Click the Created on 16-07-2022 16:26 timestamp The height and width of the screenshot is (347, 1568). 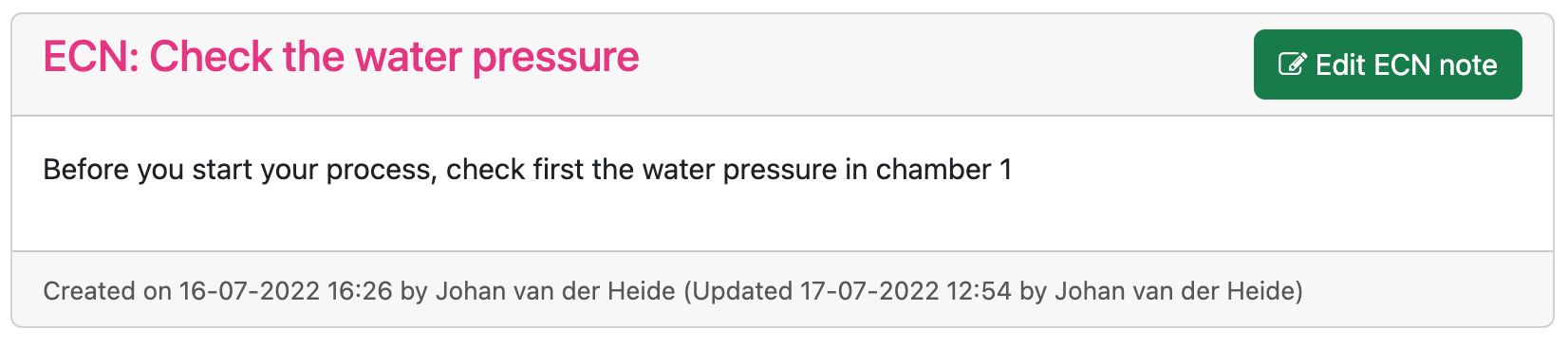(x=217, y=291)
